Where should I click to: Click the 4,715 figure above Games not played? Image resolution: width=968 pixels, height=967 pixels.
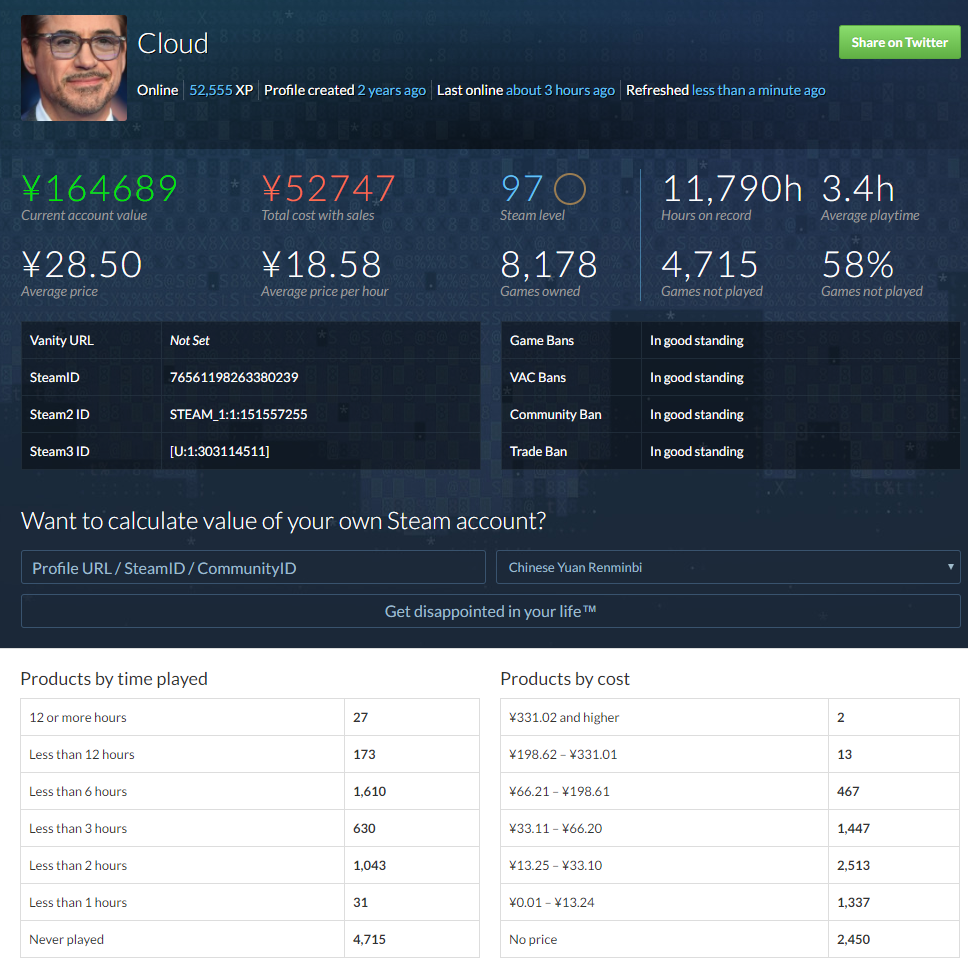coord(710,264)
